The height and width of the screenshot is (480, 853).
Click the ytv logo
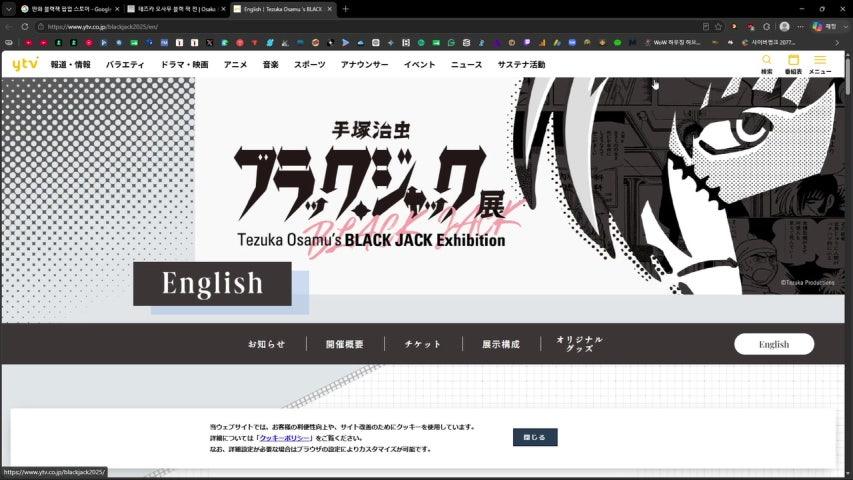tap(25, 64)
